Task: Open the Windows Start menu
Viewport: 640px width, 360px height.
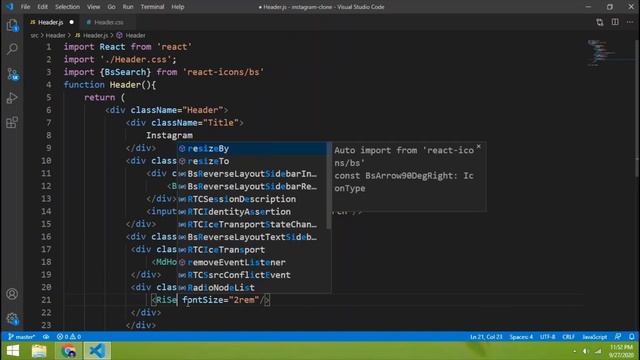Action: coord(13,351)
